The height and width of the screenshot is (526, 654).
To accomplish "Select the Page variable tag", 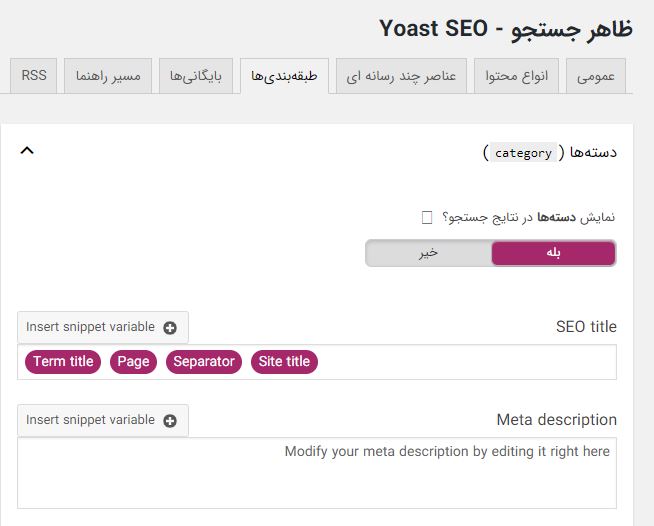I will pos(133,362).
